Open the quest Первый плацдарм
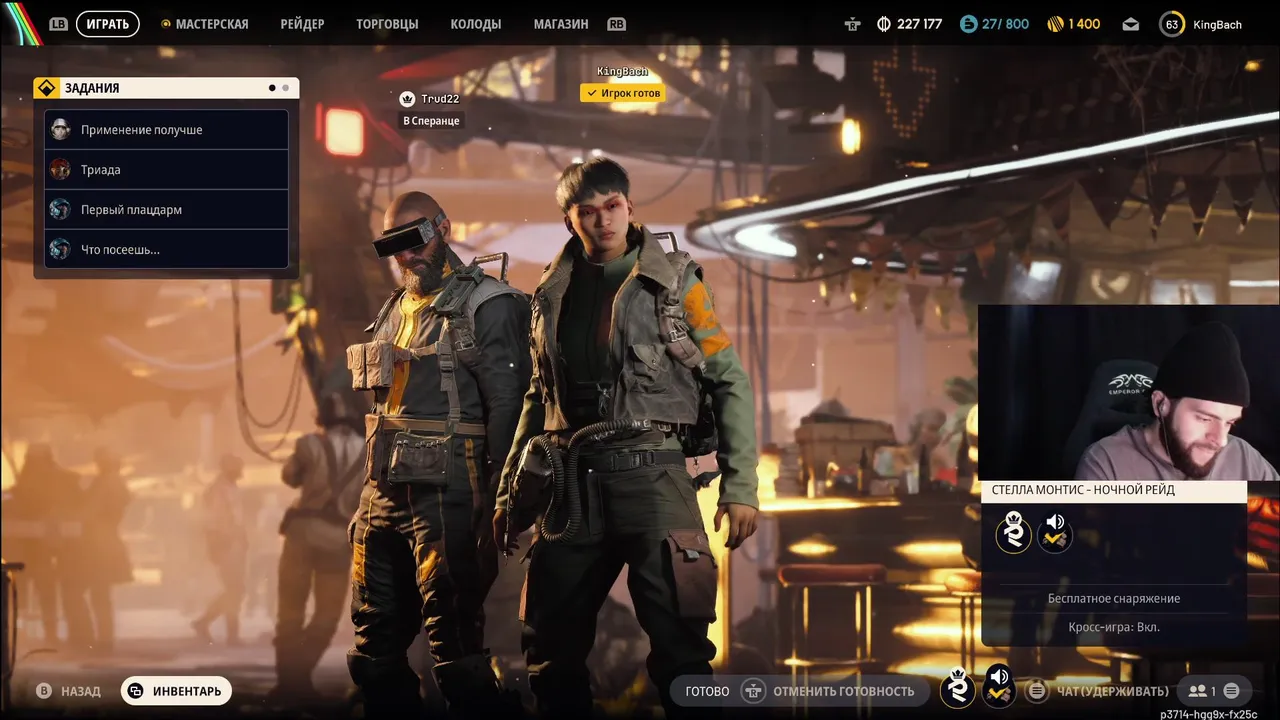The image size is (1280, 720). pyautogui.click(x=166, y=209)
